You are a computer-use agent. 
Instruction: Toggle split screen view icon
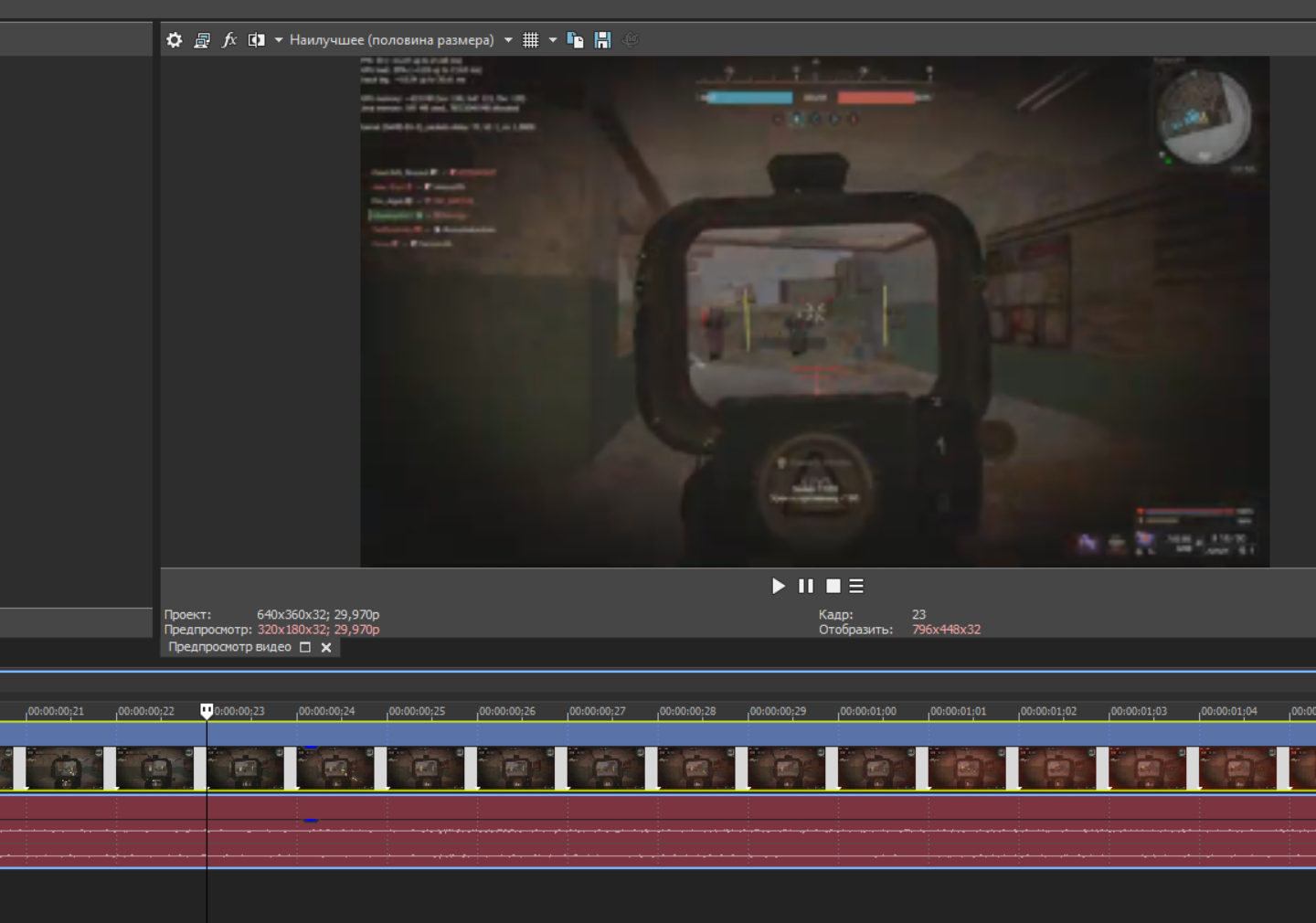pos(257,40)
